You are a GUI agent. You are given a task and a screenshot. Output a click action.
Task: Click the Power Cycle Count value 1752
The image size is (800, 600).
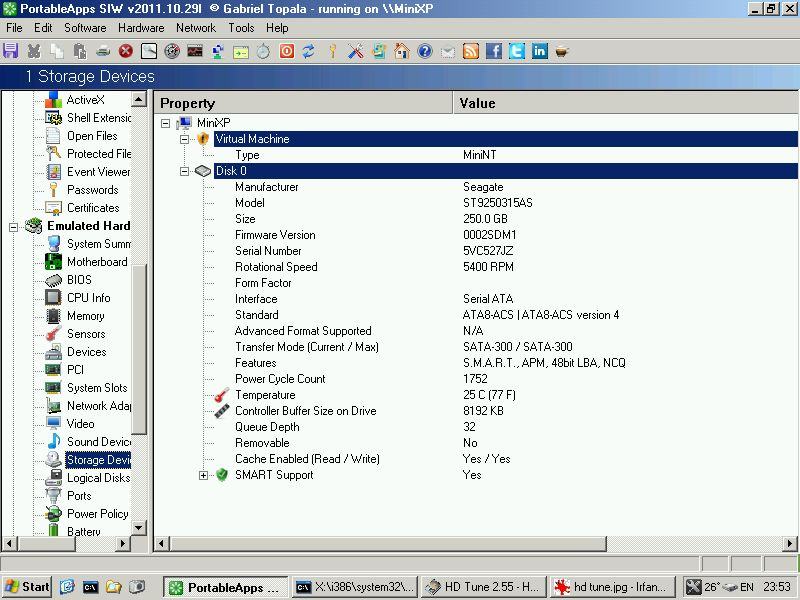click(475, 379)
